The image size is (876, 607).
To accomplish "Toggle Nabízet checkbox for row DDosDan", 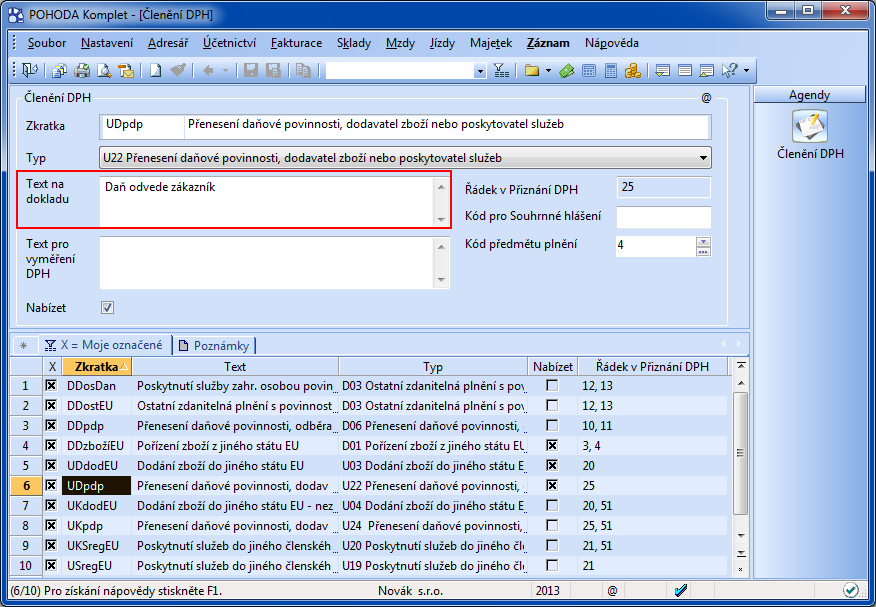I will coord(552,385).
